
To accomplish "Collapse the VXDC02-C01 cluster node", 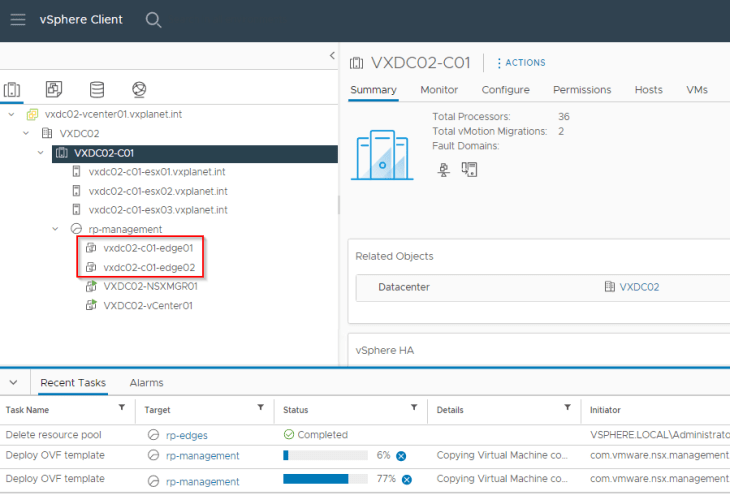I will [41, 153].
